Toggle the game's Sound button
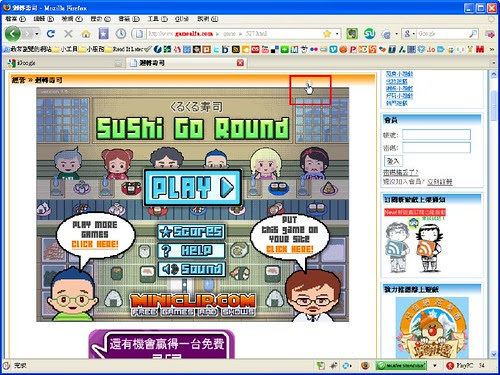This screenshot has height=375, width=500. (191, 269)
